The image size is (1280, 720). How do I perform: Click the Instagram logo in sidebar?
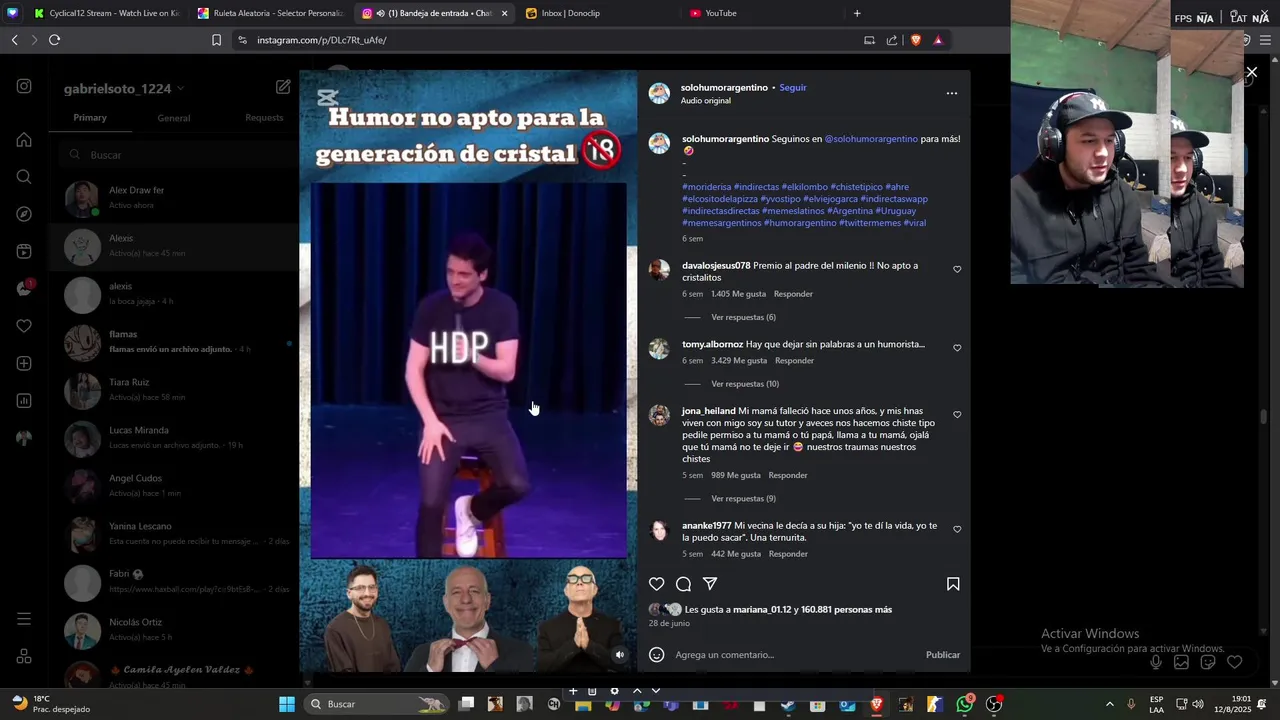(x=24, y=86)
